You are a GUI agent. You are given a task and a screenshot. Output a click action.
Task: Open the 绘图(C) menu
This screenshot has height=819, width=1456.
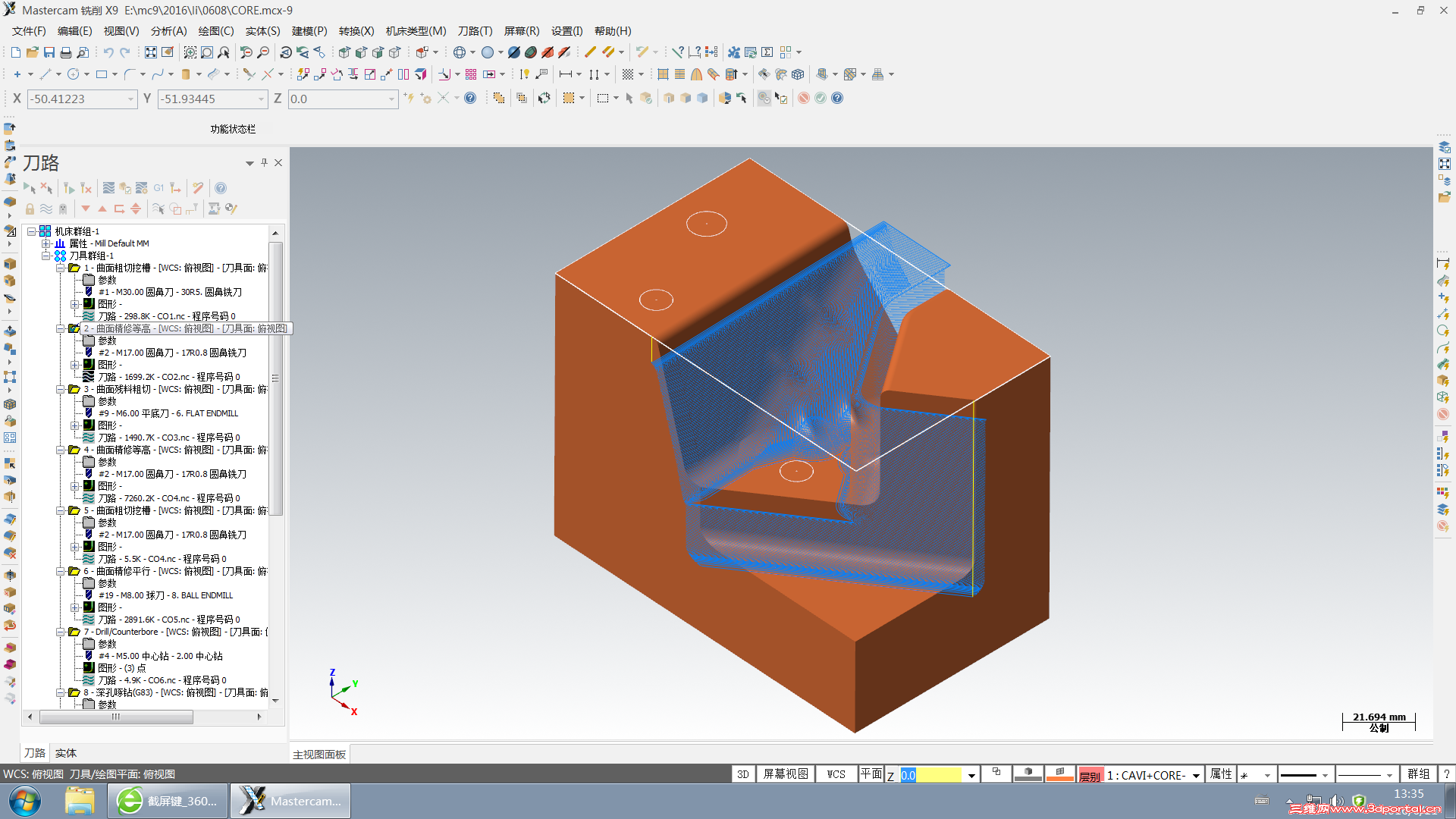click(x=216, y=31)
